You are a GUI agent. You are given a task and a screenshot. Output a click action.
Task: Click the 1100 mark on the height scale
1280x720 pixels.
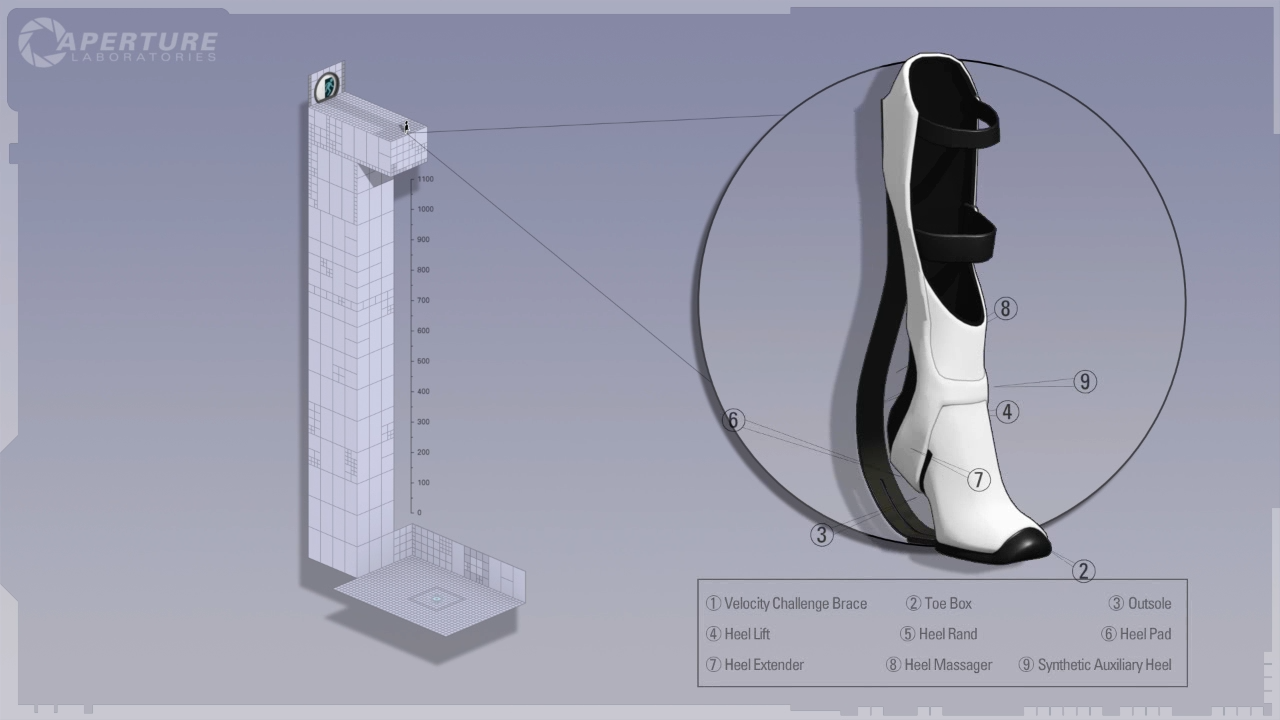[425, 179]
